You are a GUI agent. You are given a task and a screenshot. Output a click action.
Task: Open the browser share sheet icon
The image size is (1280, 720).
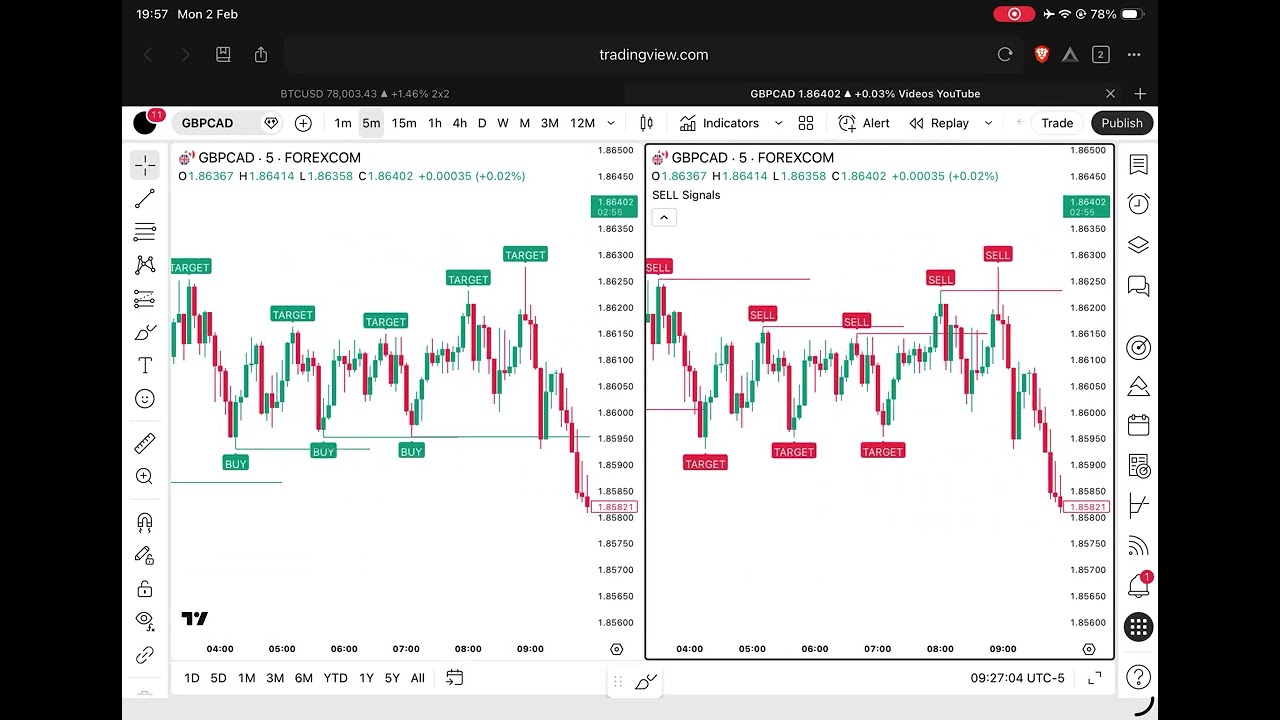click(261, 55)
